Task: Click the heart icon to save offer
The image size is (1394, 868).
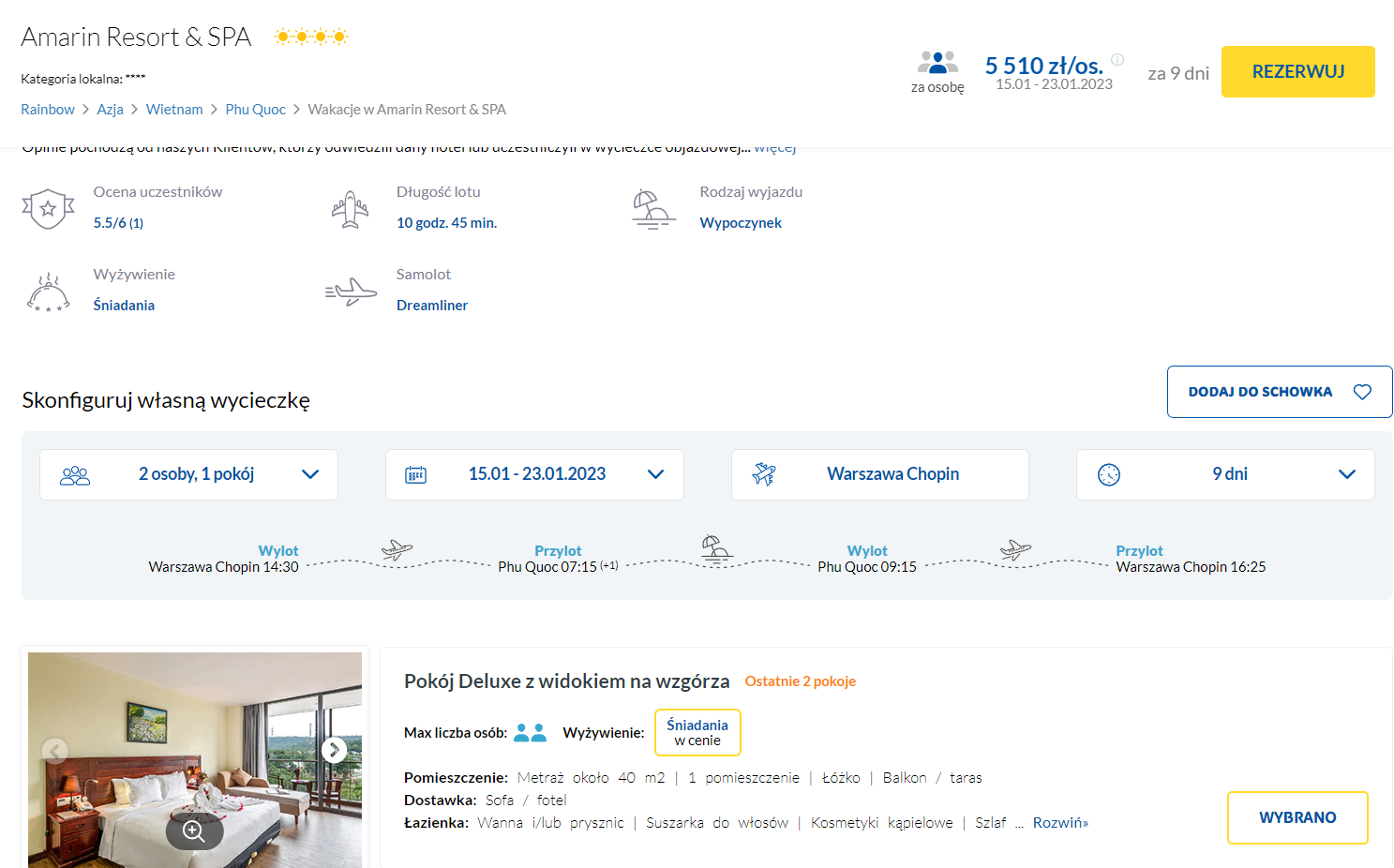Action: click(x=1362, y=392)
